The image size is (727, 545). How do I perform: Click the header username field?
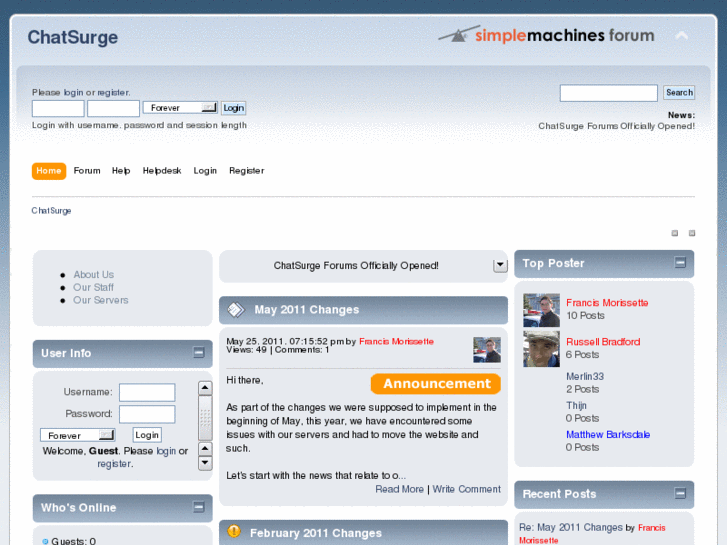click(58, 109)
